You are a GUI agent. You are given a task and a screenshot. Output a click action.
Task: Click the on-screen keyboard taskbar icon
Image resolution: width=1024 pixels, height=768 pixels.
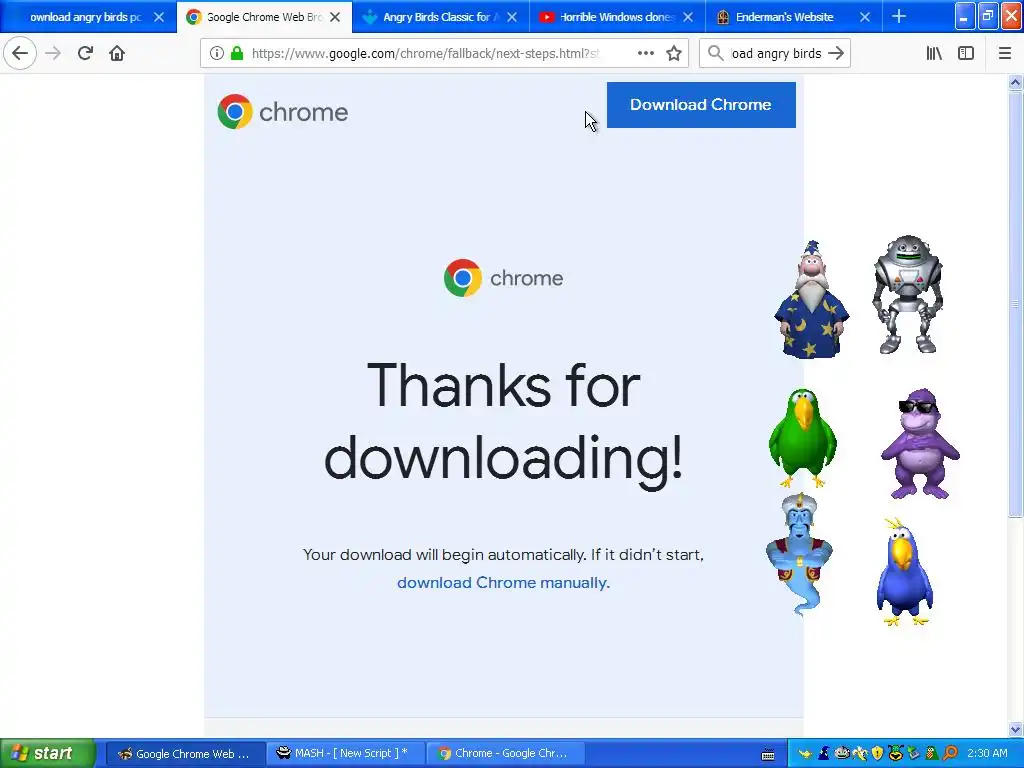point(768,754)
